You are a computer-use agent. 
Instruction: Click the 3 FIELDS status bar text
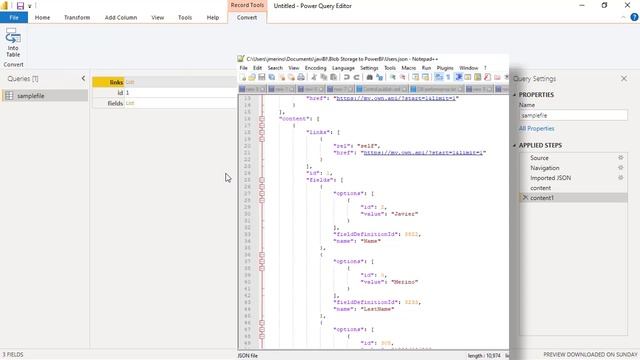(x=13, y=355)
